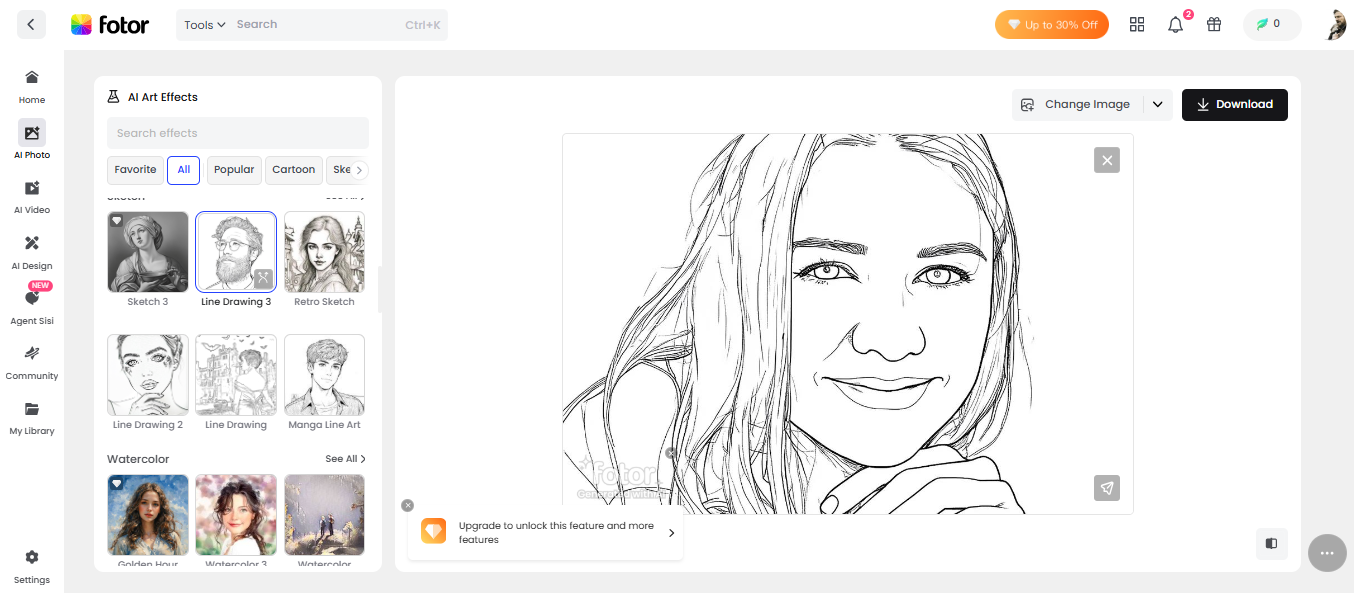Open My Library in sidebar
1354x593 pixels.
tap(32, 418)
